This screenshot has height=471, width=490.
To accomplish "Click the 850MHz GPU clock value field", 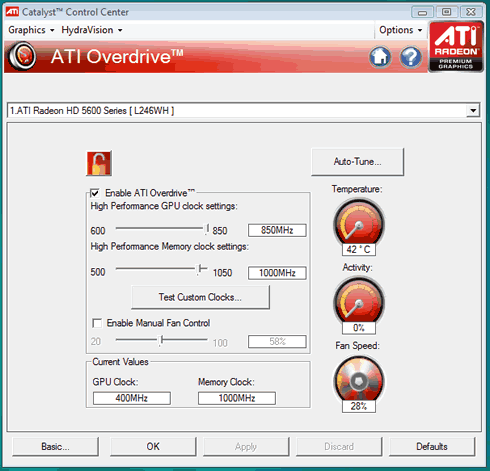I will [x=277, y=230].
